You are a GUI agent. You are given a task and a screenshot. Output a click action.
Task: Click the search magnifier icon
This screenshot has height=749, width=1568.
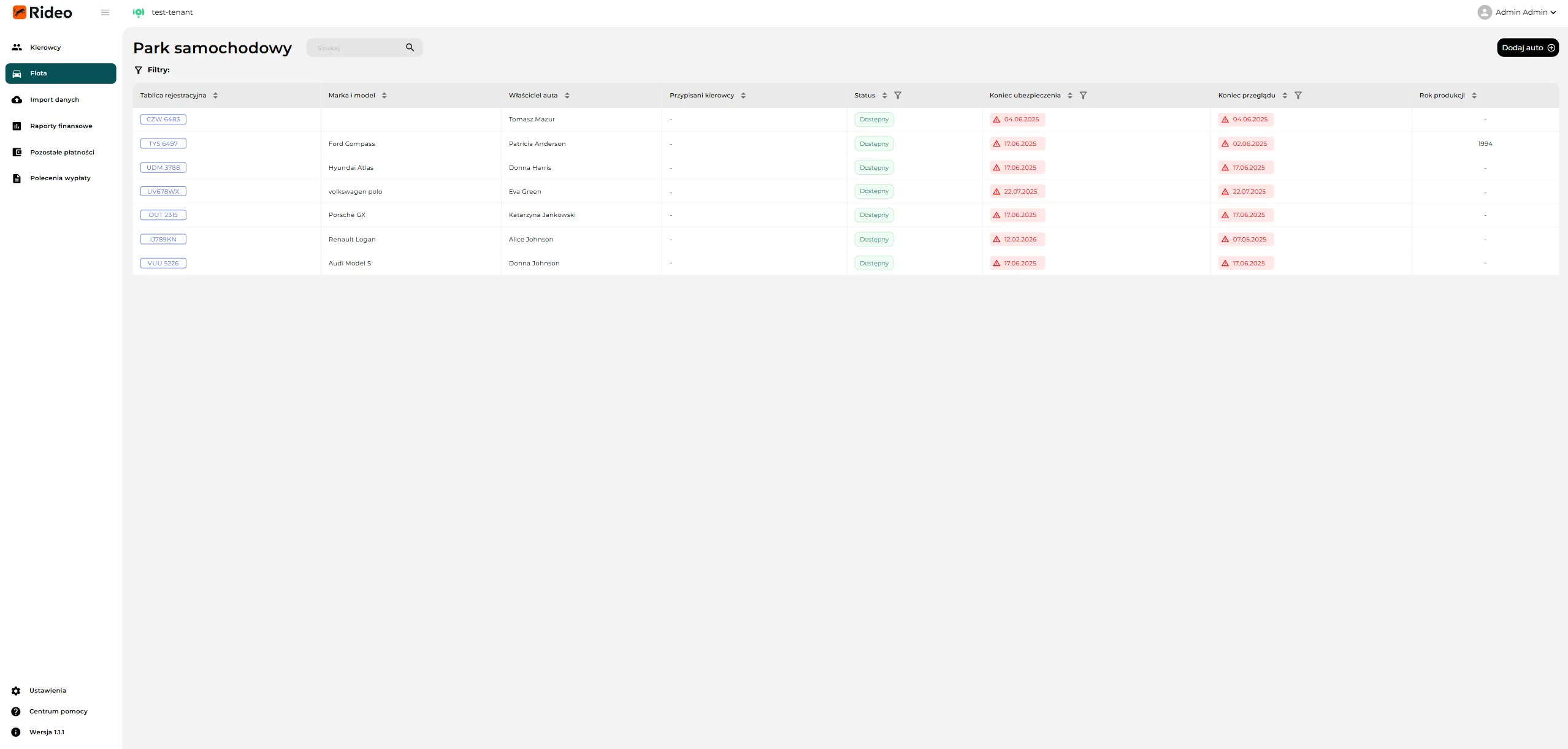click(x=410, y=47)
